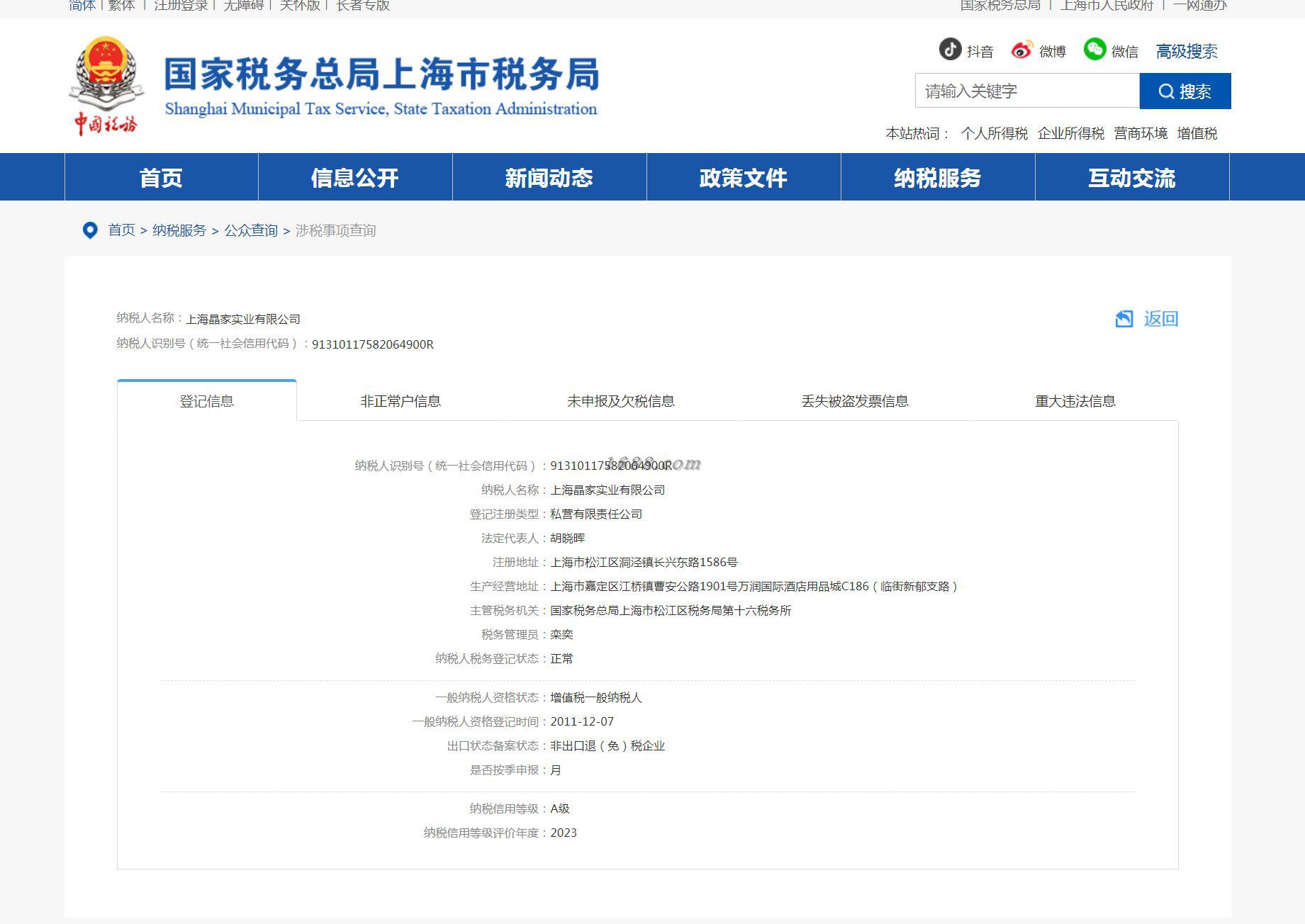Click 高级搜索 advanced search link
Viewport: 1305px width, 924px height.
(1187, 51)
